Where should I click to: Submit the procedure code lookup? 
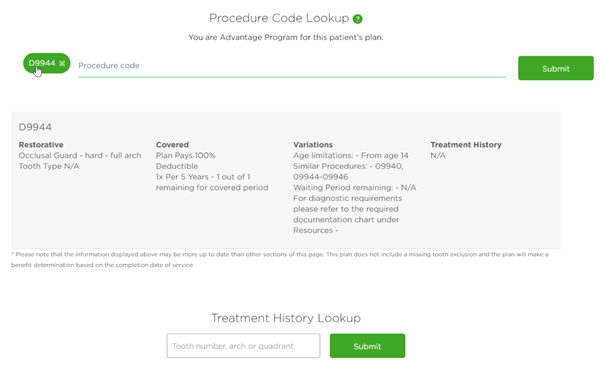pos(556,68)
